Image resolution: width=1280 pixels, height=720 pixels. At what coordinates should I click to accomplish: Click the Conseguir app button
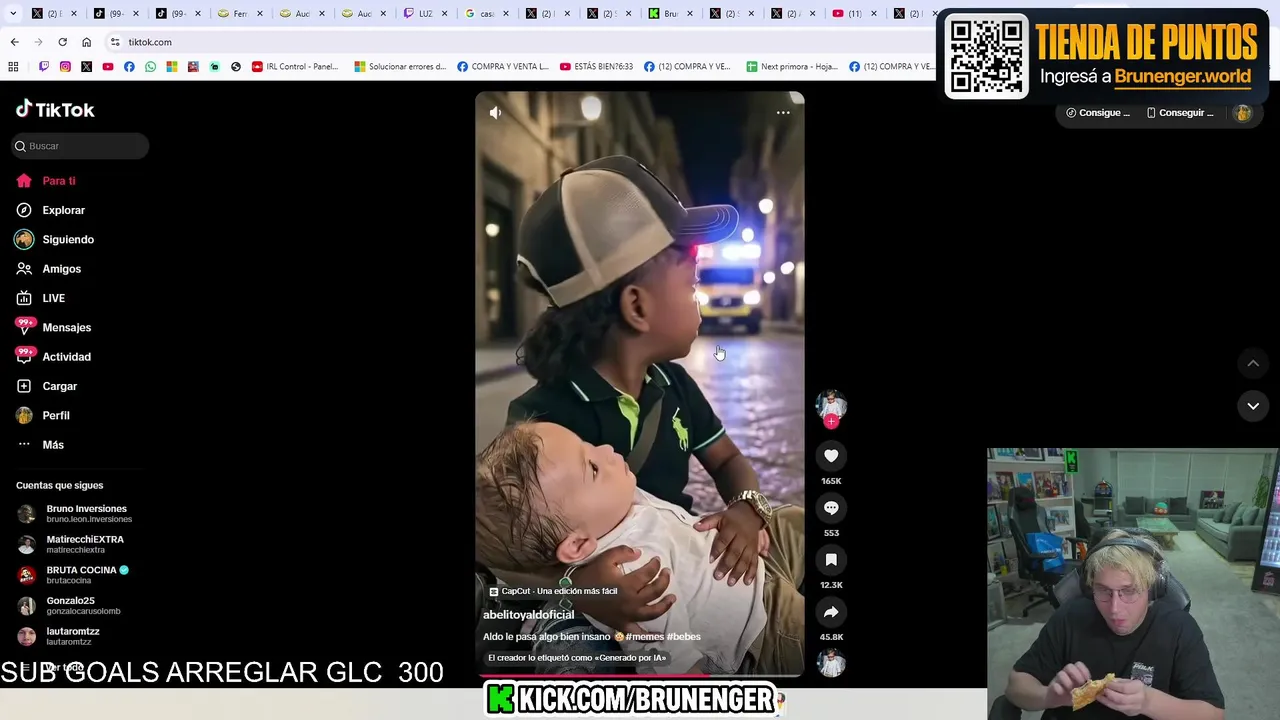pyautogui.click(x=1180, y=113)
